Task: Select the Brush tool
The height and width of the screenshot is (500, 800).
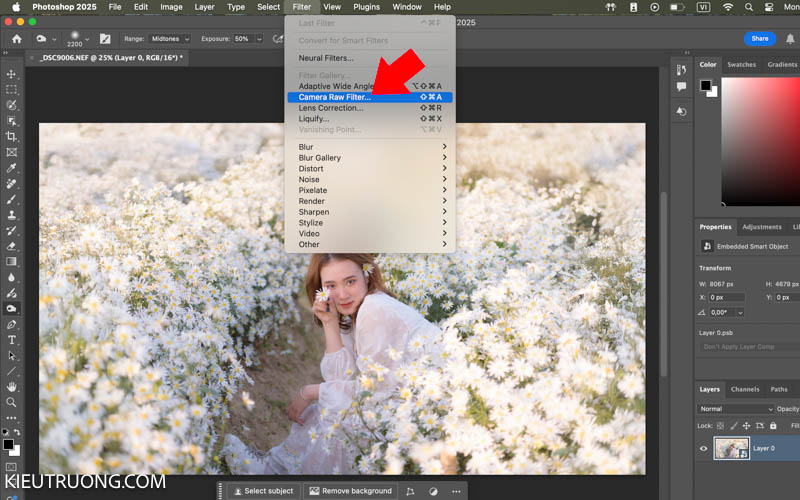Action: point(11,199)
